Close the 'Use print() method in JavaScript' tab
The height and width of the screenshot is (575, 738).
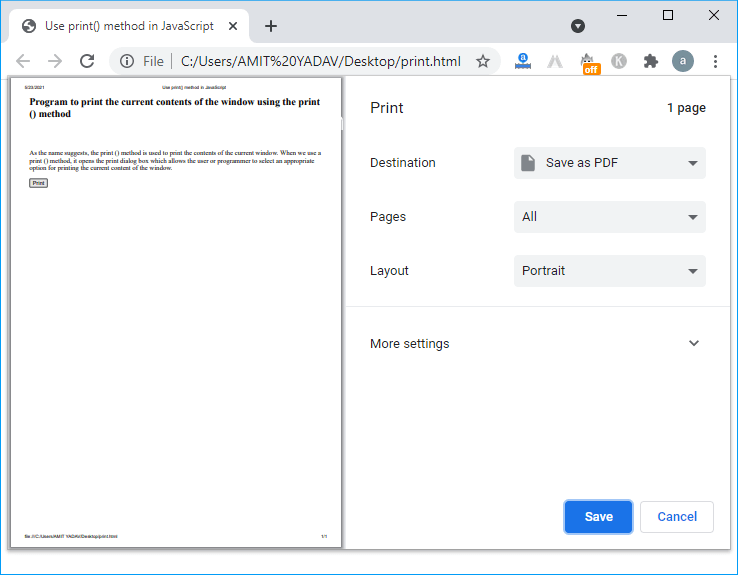[x=233, y=26]
